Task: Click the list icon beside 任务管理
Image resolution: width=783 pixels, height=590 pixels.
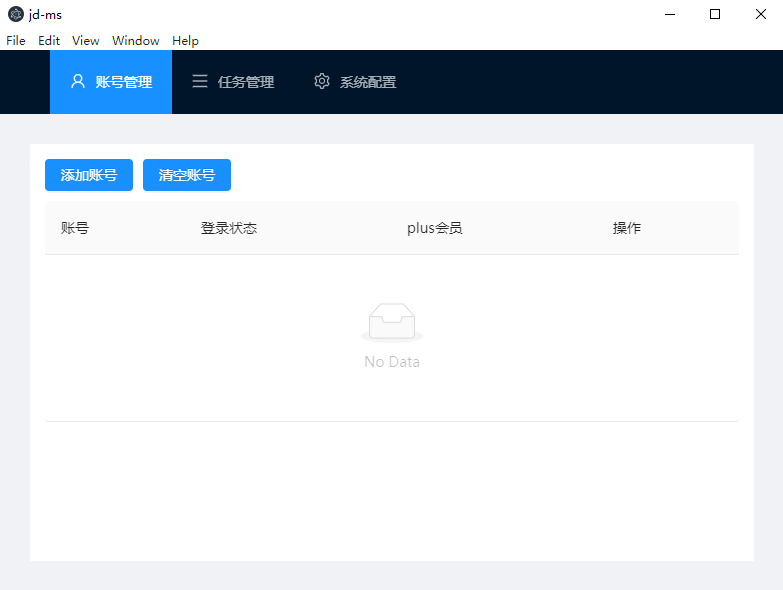Action: pyautogui.click(x=200, y=82)
